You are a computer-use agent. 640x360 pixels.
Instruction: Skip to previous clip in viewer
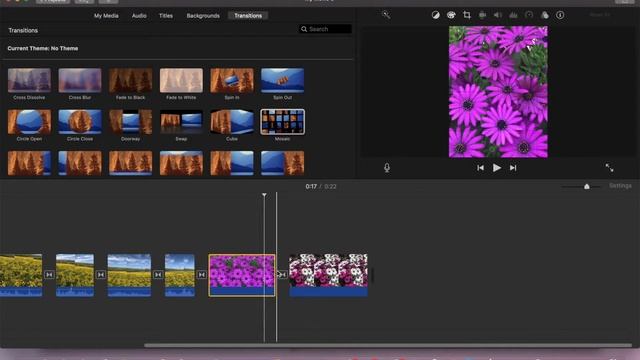point(480,168)
